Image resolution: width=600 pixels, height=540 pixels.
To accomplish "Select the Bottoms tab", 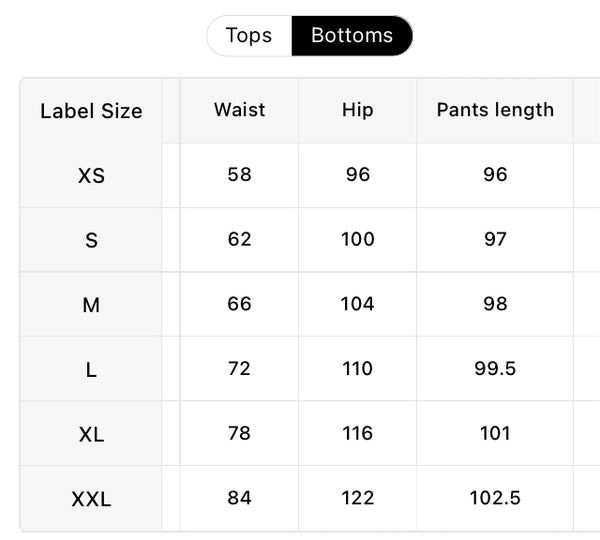I will (352, 36).
